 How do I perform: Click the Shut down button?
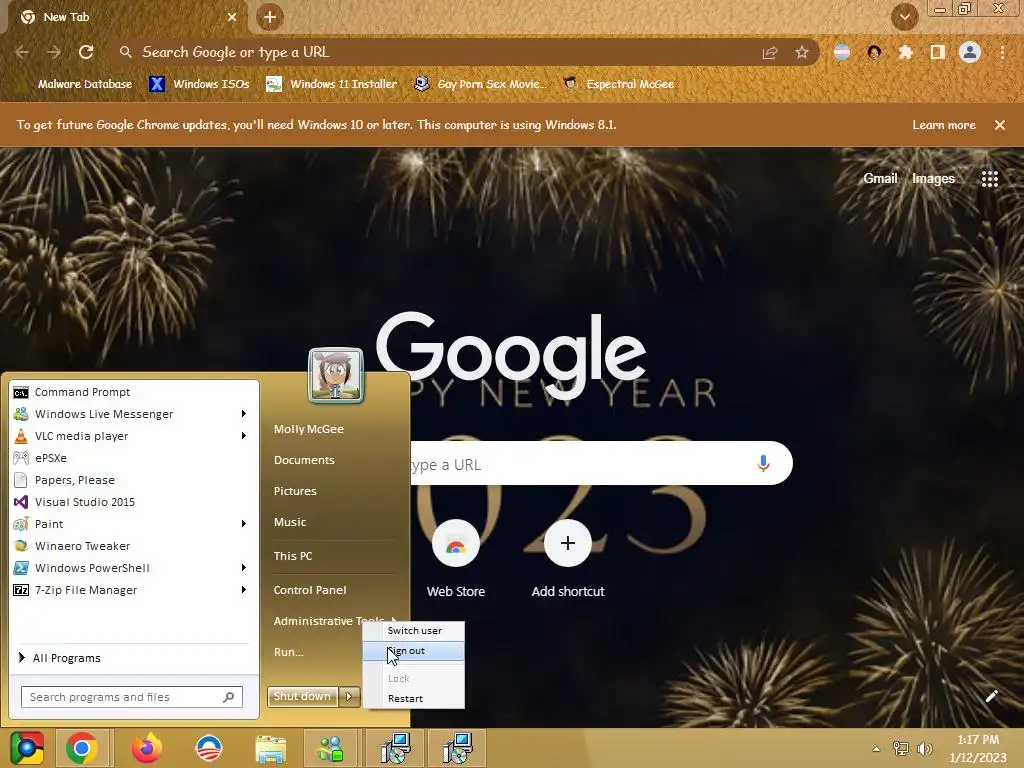[x=303, y=696]
